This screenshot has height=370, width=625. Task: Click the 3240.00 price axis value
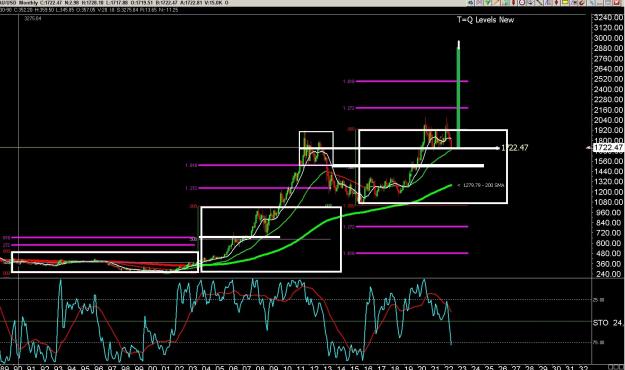pyautogui.click(x=608, y=18)
